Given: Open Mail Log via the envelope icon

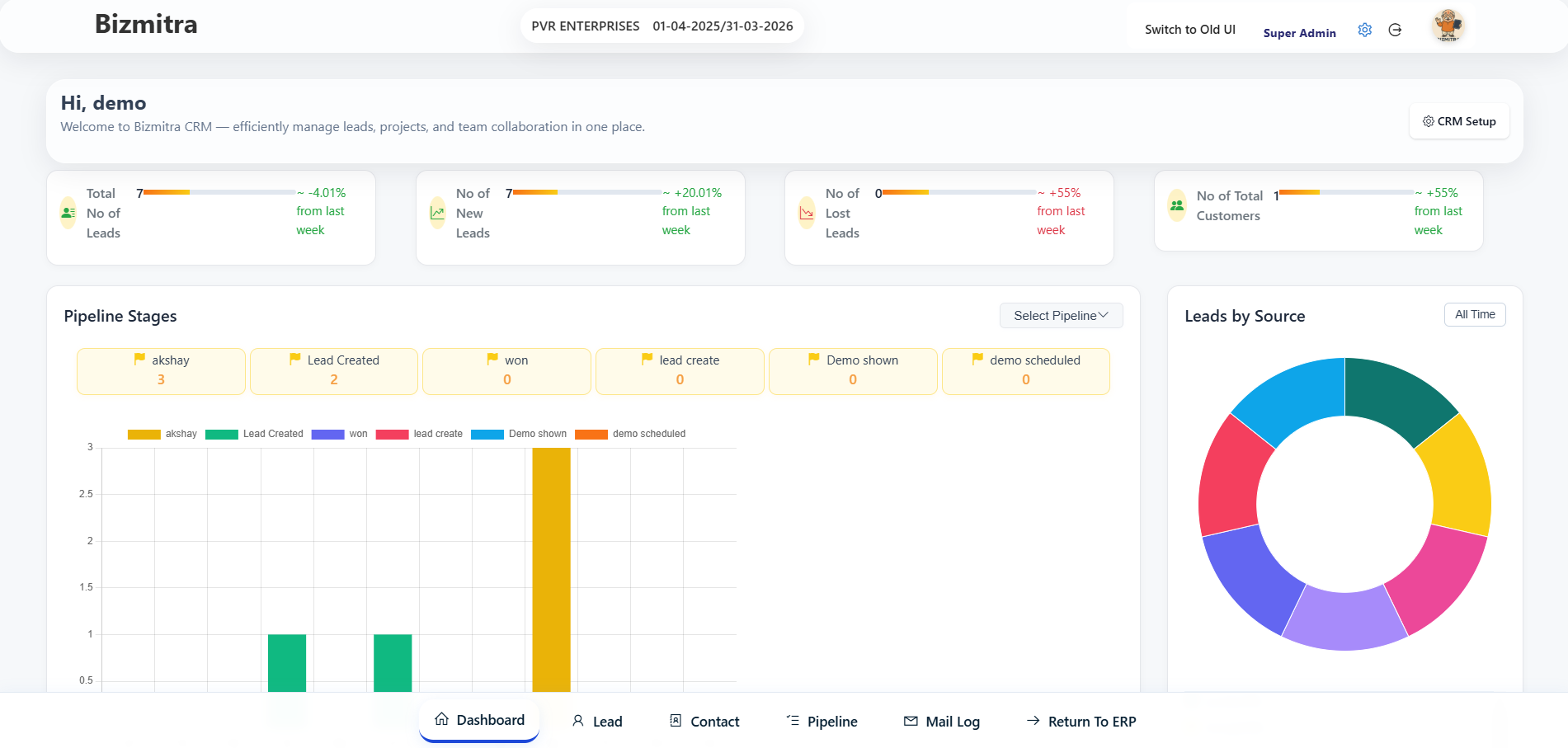Looking at the screenshot, I should pos(910,720).
